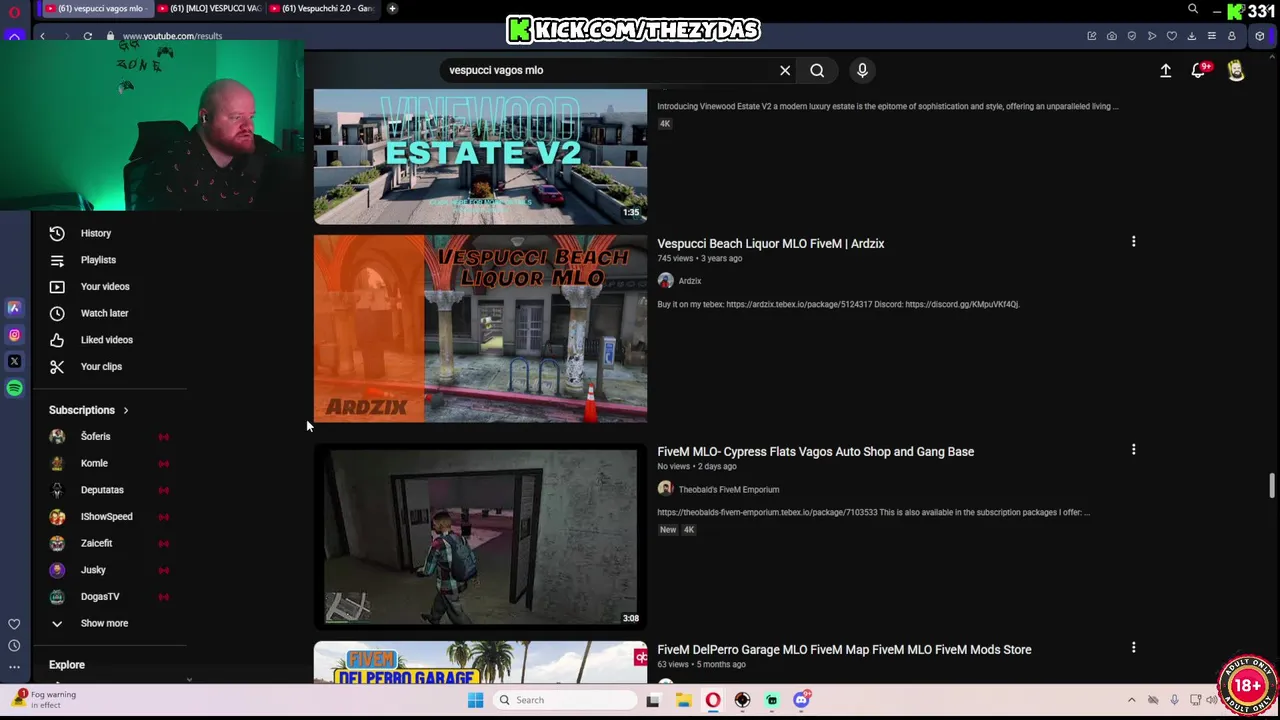
Task: Open the Jusky subscription channel
Action: 93,570
